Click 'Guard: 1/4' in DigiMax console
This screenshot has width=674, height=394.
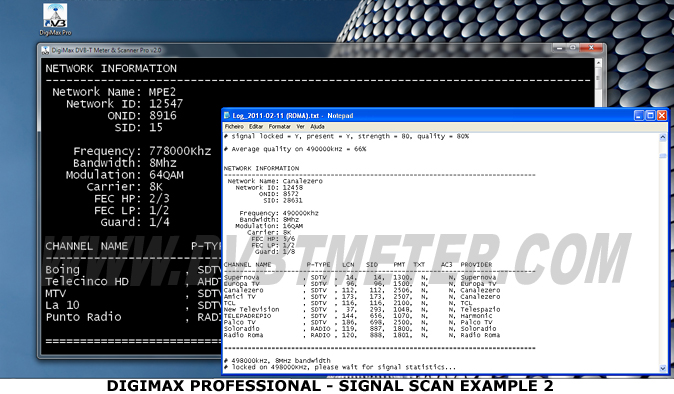coord(135,222)
